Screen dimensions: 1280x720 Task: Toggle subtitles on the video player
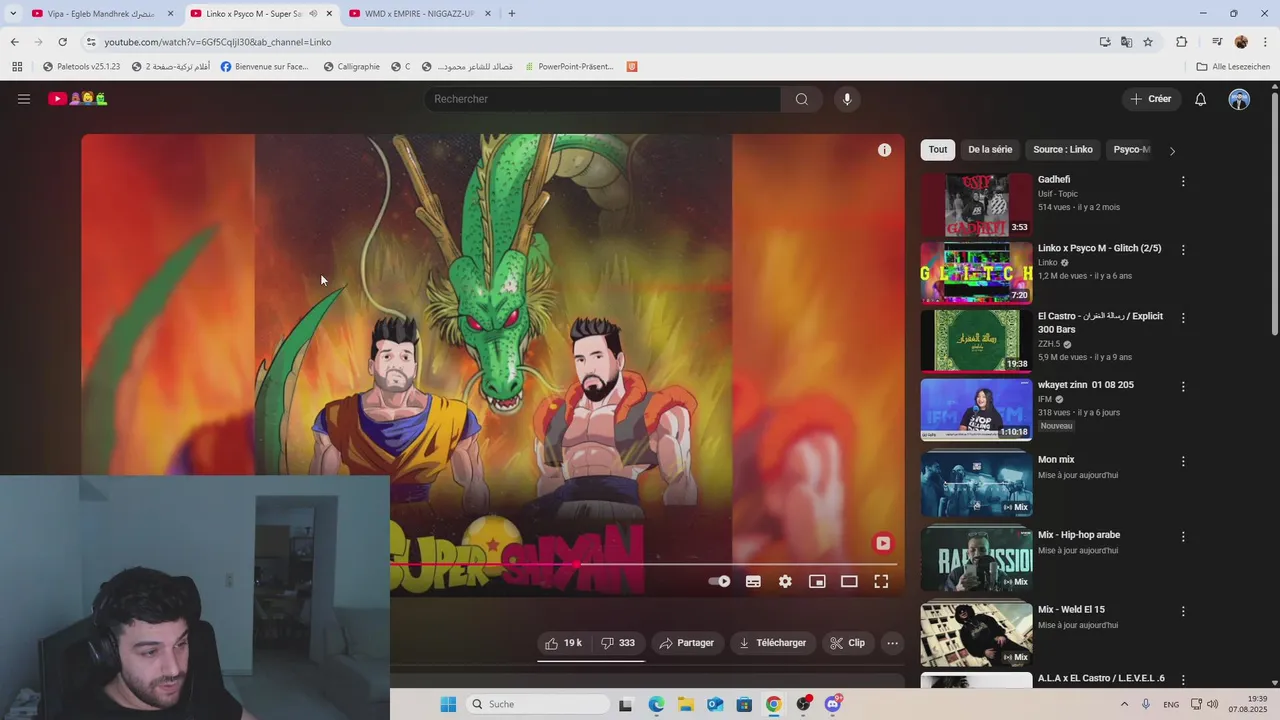[753, 581]
